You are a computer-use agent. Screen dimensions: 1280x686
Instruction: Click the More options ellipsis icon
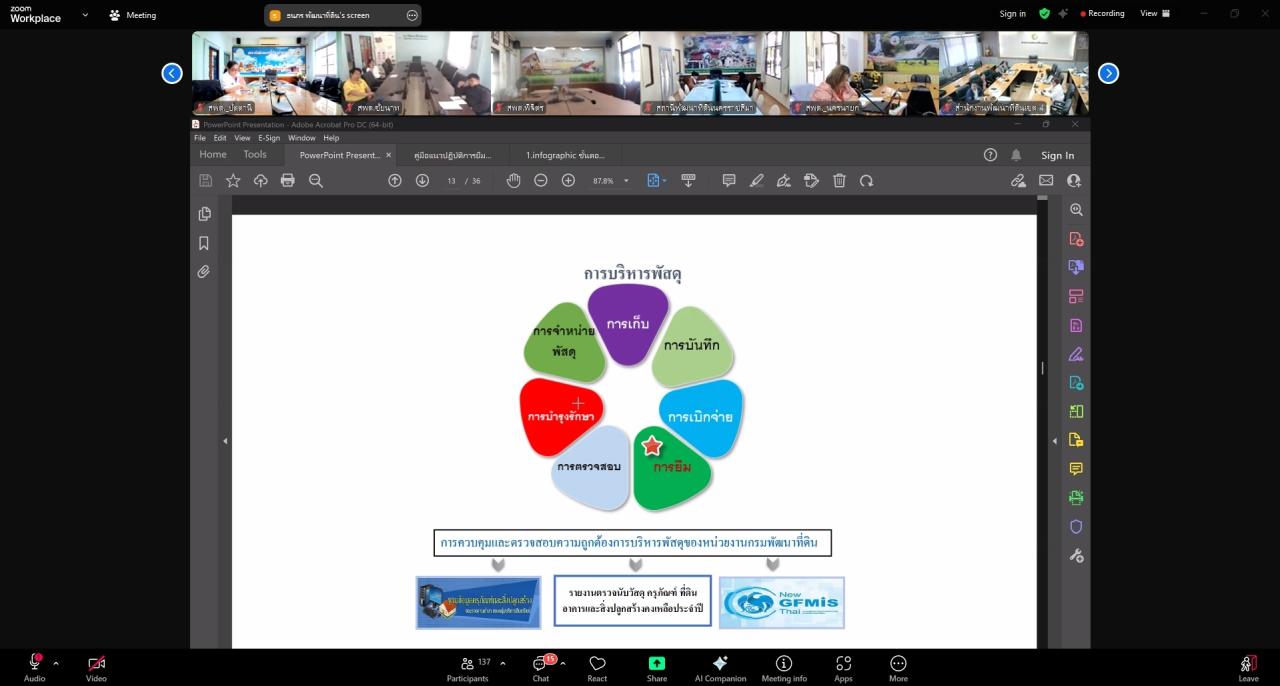[898, 667]
